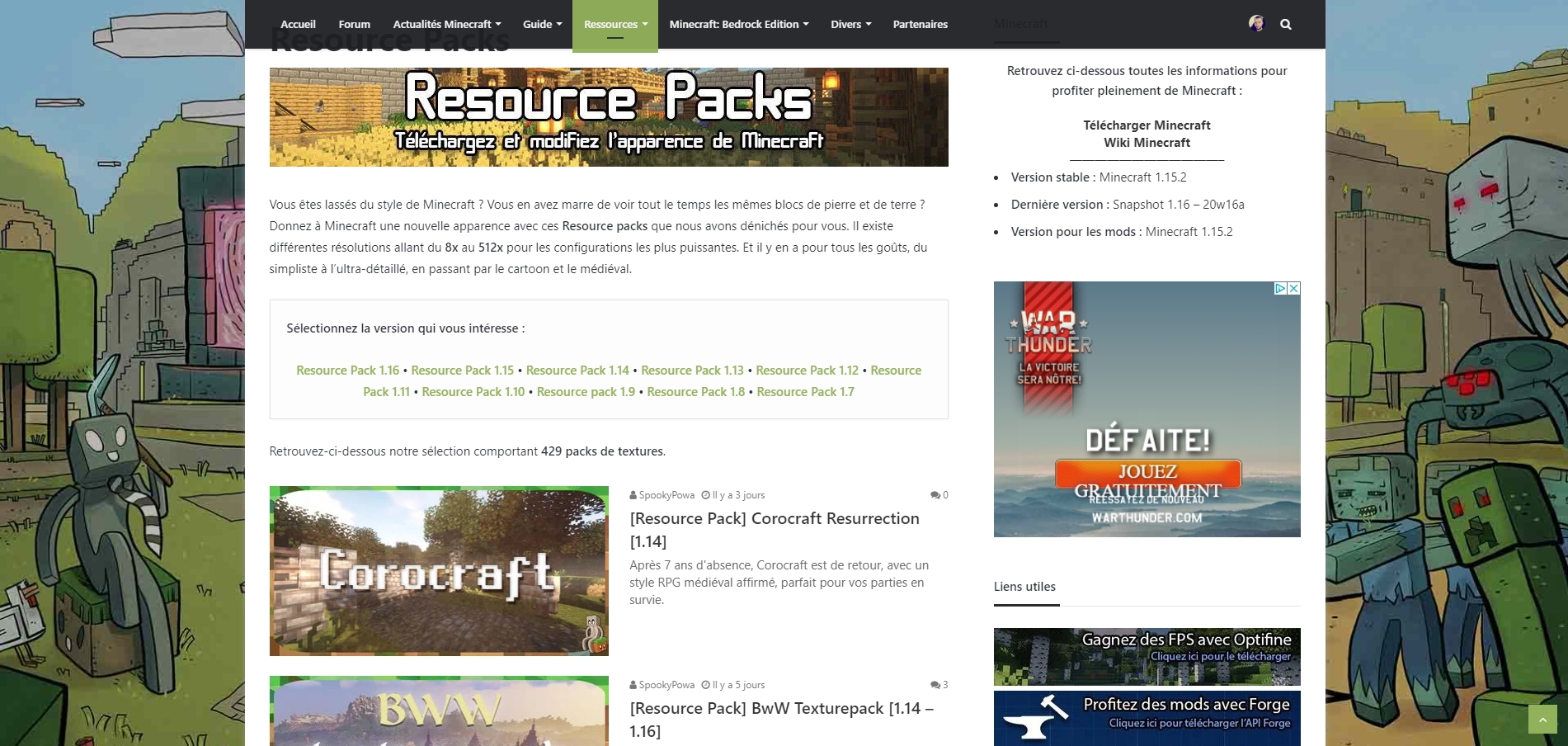Click 'Version pour les mods' entry

point(1122,232)
